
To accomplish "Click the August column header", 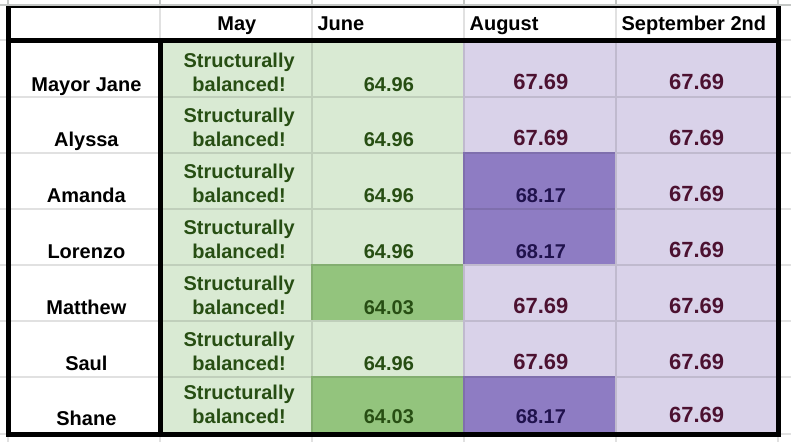I will (540, 24).
